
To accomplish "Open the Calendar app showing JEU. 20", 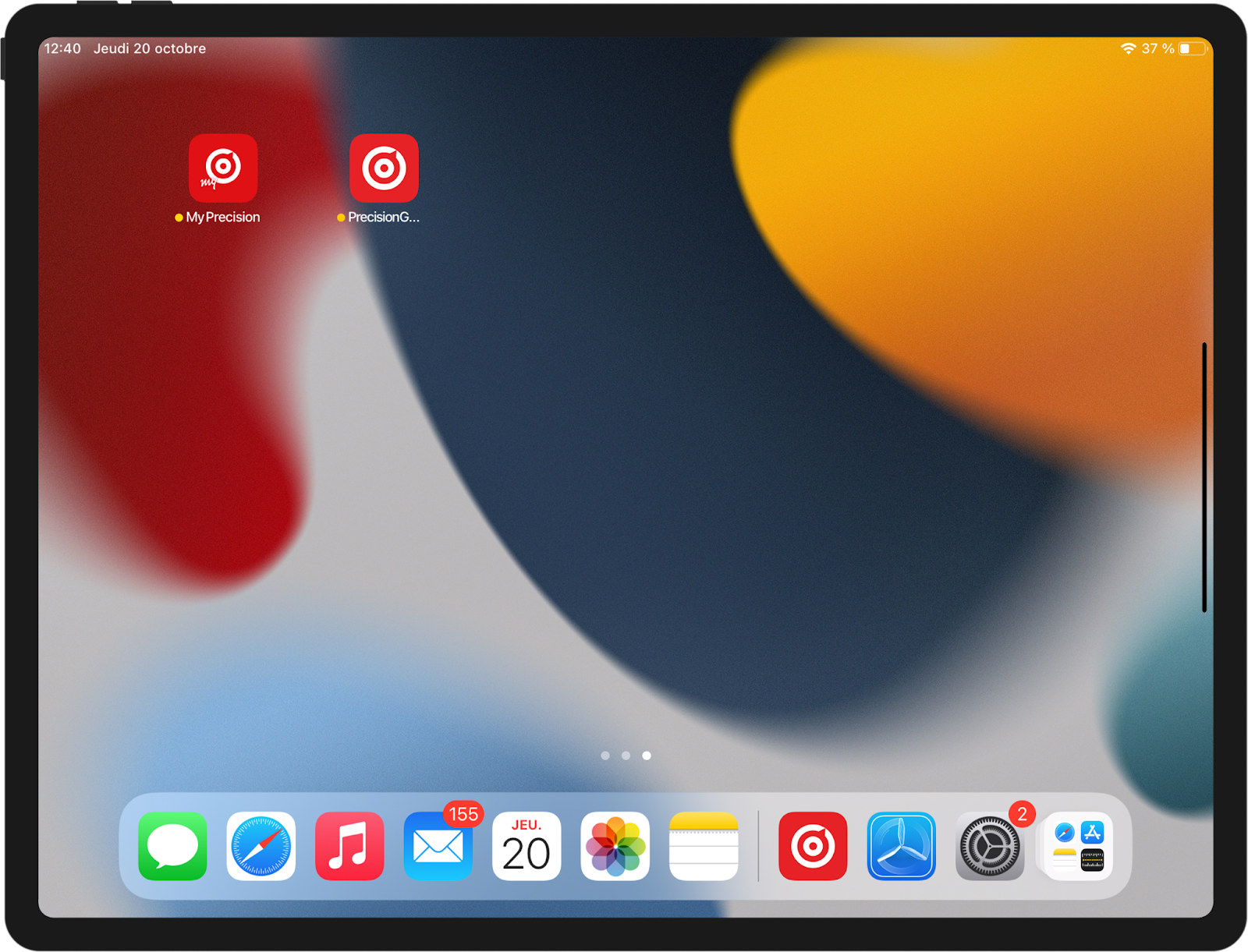I will click(526, 846).
